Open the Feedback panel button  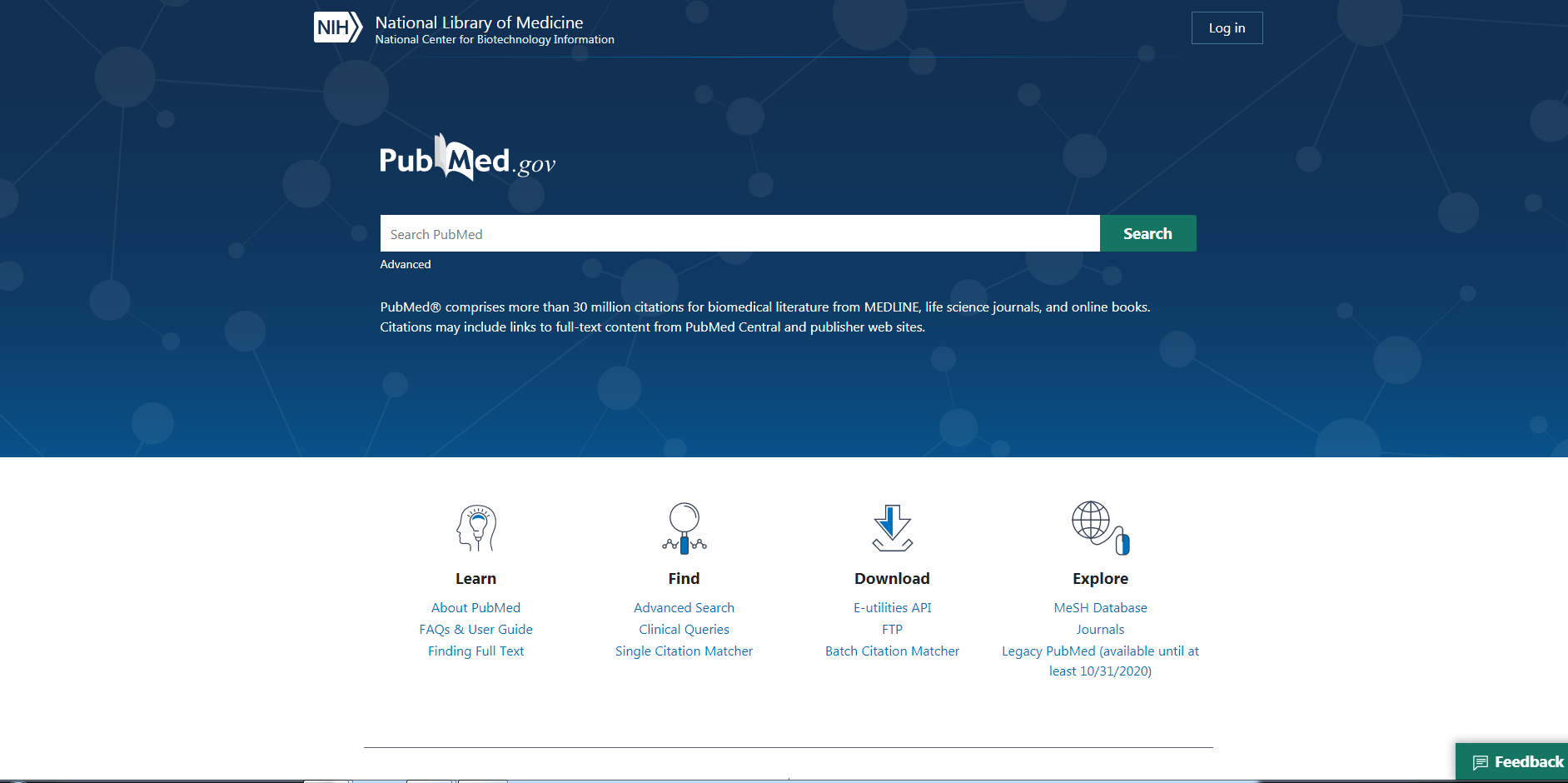[1511, 762]
